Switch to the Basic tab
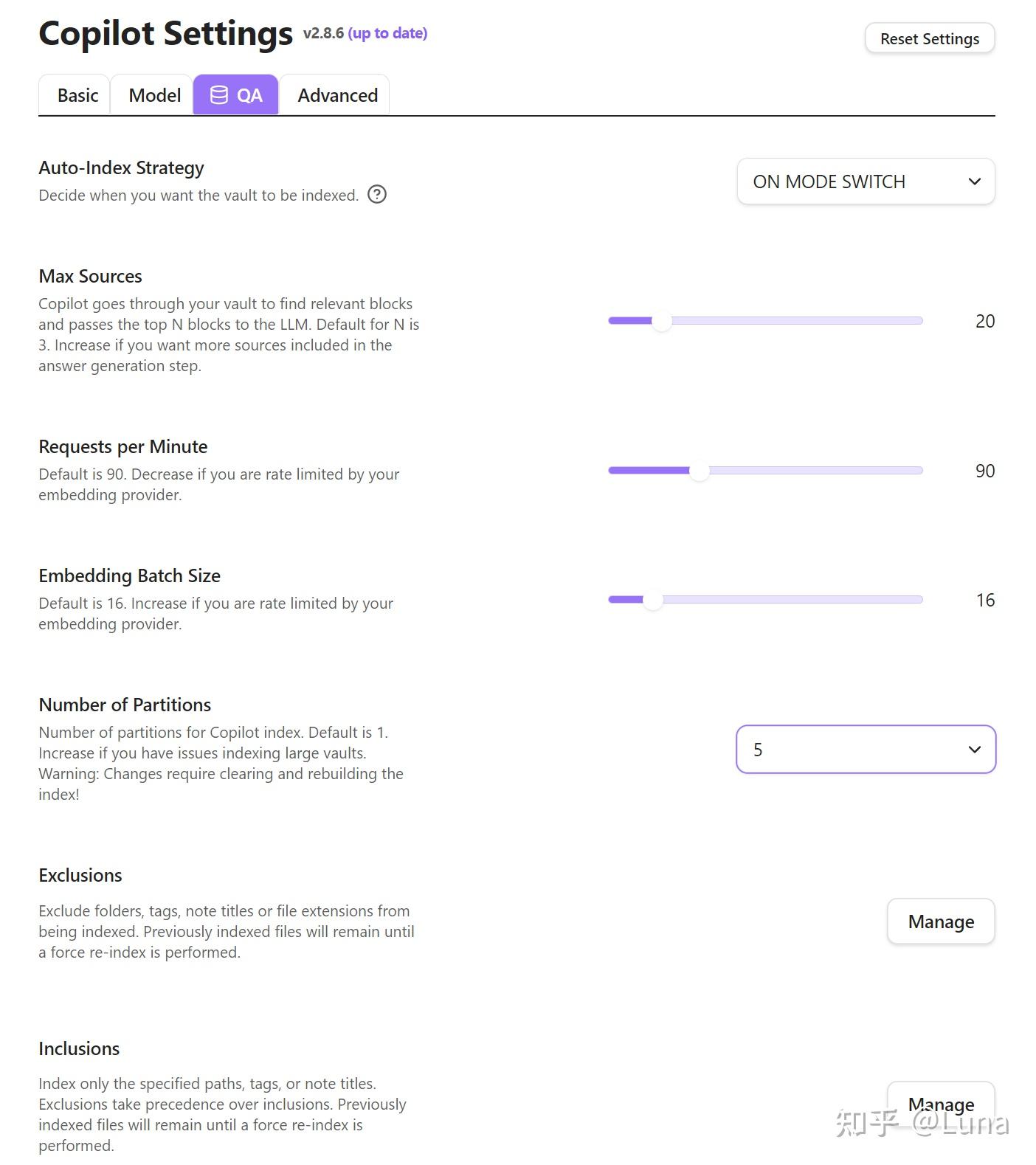This screenshot has width=1036, height=1165. click(x=77, y=95)
